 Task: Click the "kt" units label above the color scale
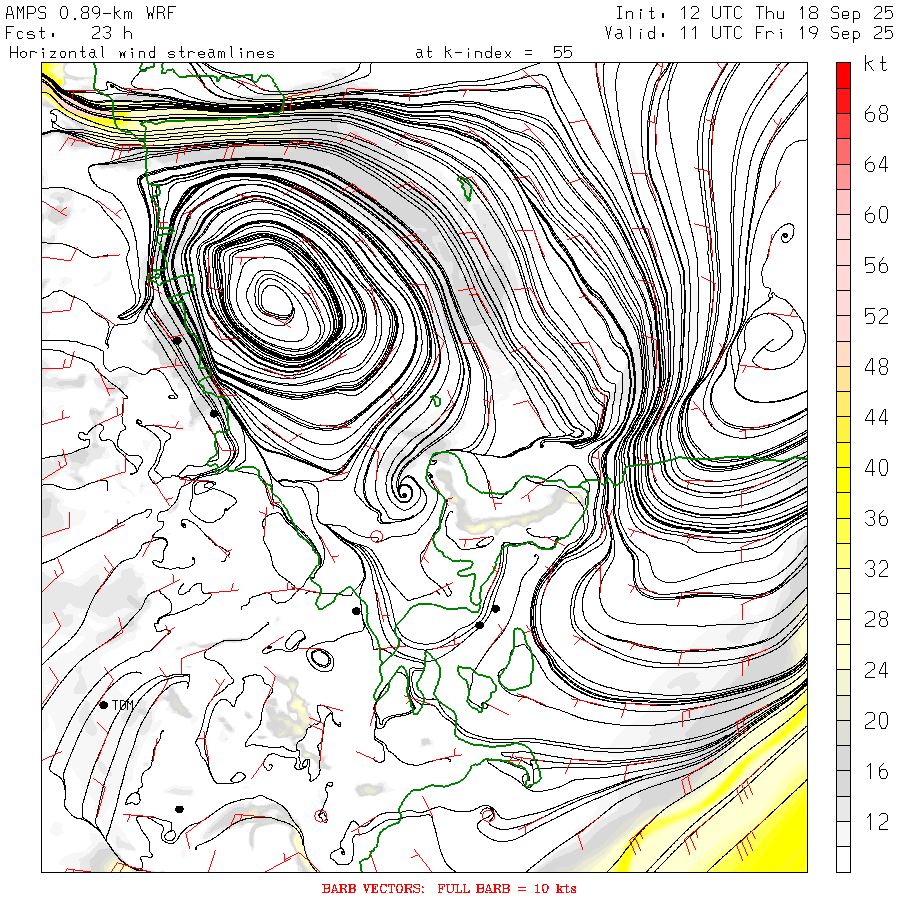pos(876,64)
